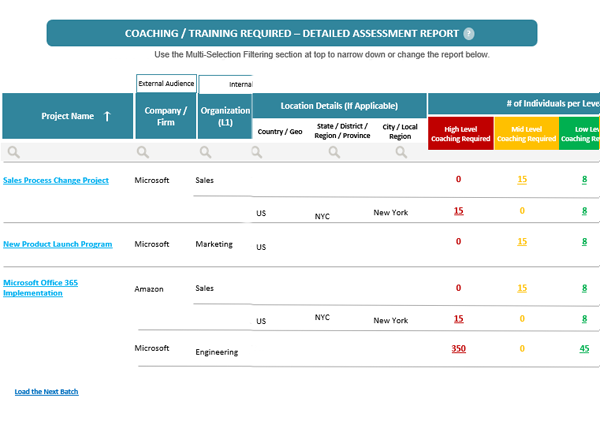The height and width of the screenshot is (425, 600).
Task: Click low-level value 8 in New Product Launch Program row
Action: tap(584, 242)
